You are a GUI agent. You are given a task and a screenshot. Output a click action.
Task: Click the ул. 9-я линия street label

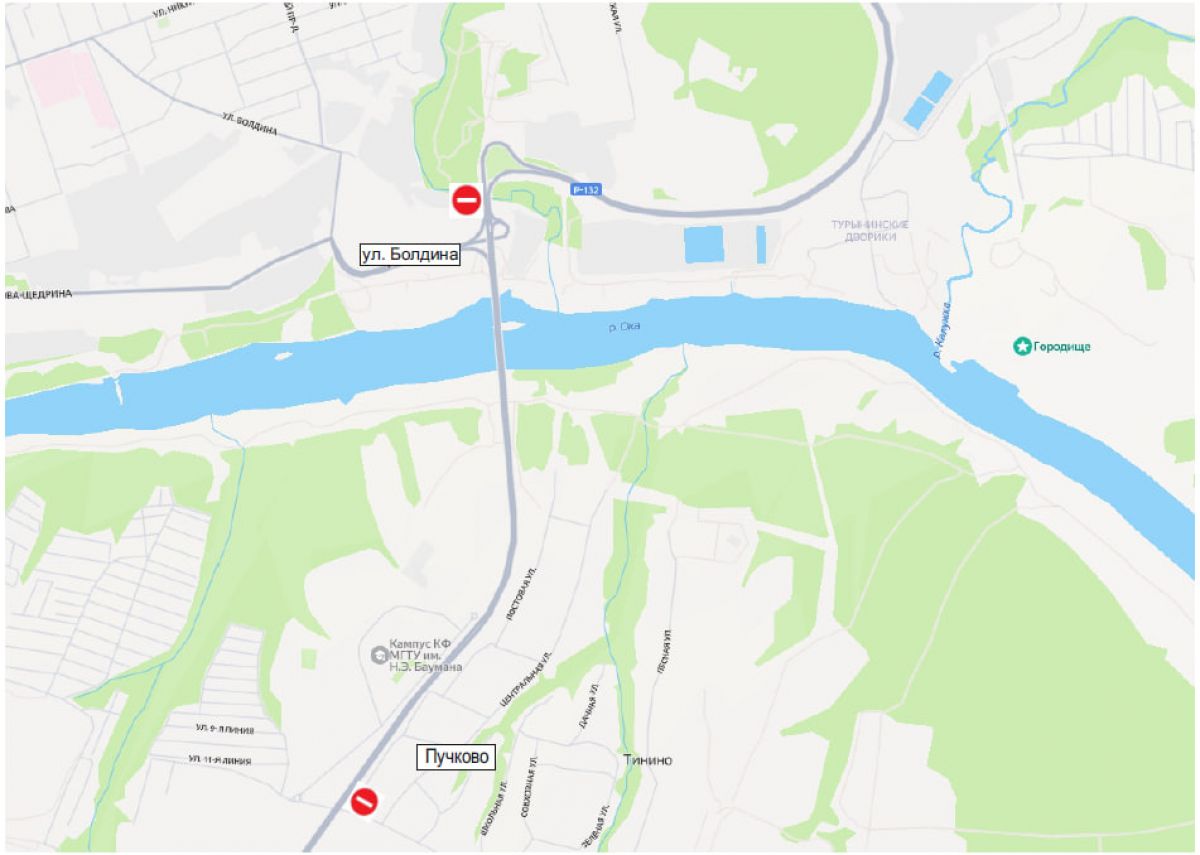pyautogui.click(x=224, y=729)
